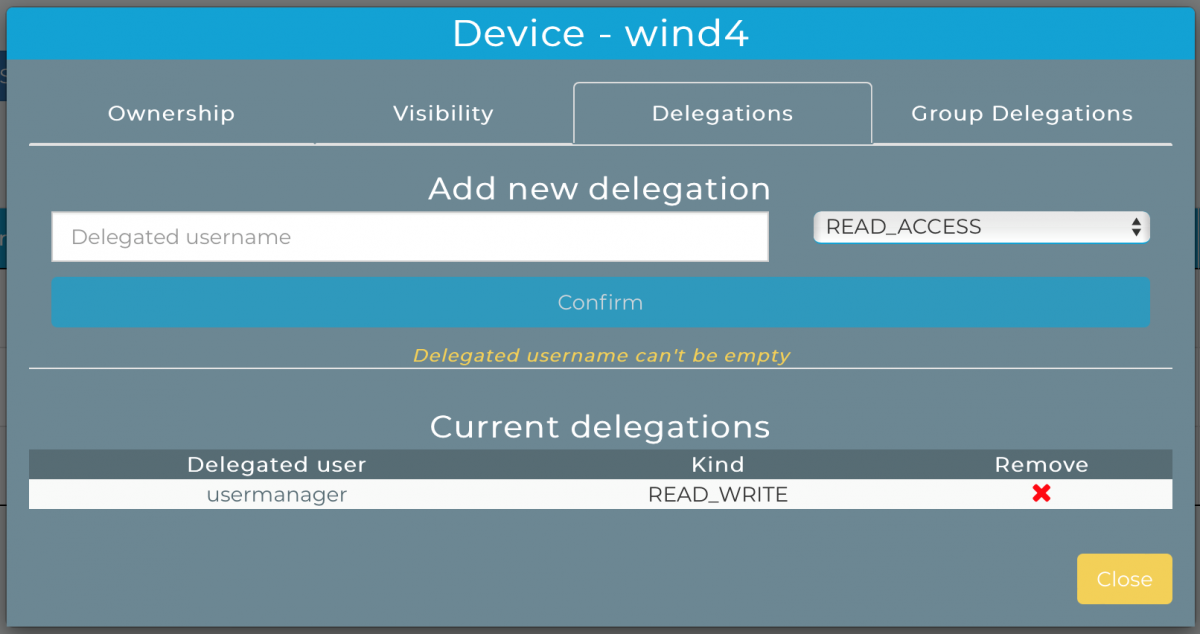
Task: Remove the usermanager delegation with red X
Action: (1041, 493)
